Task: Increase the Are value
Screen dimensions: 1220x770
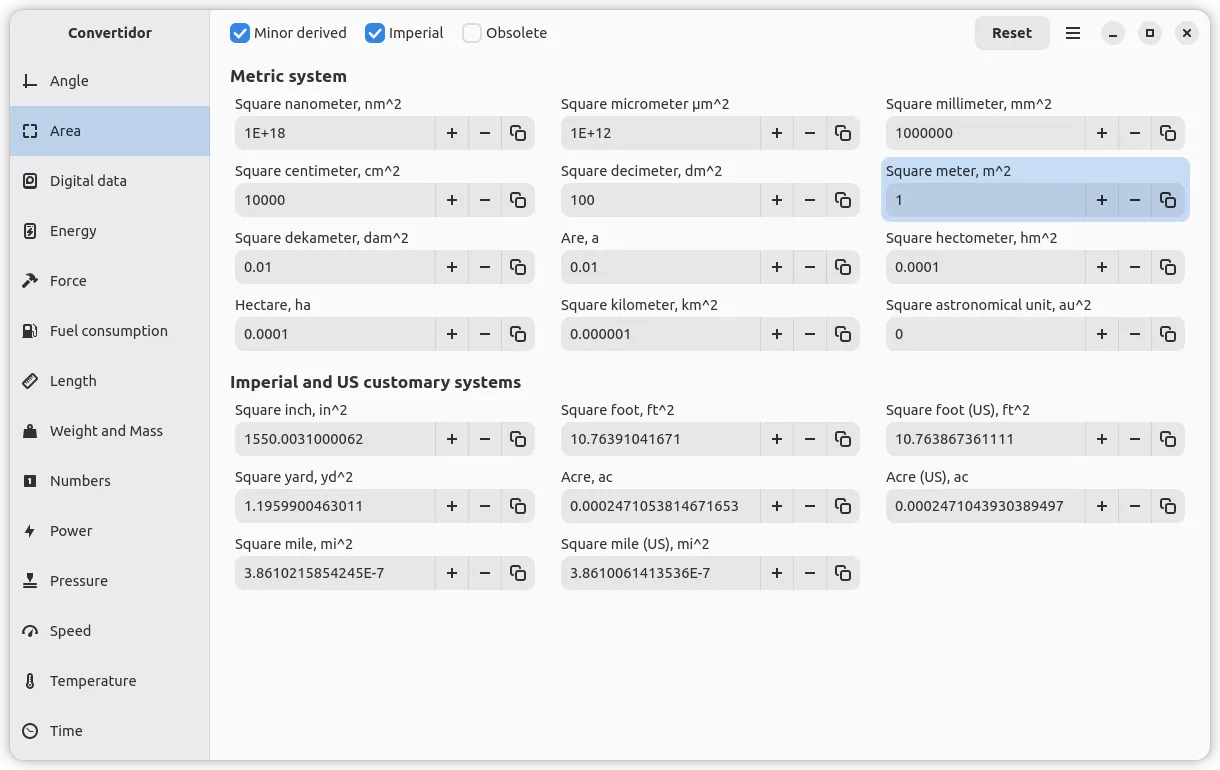Action: click(777, 267)
